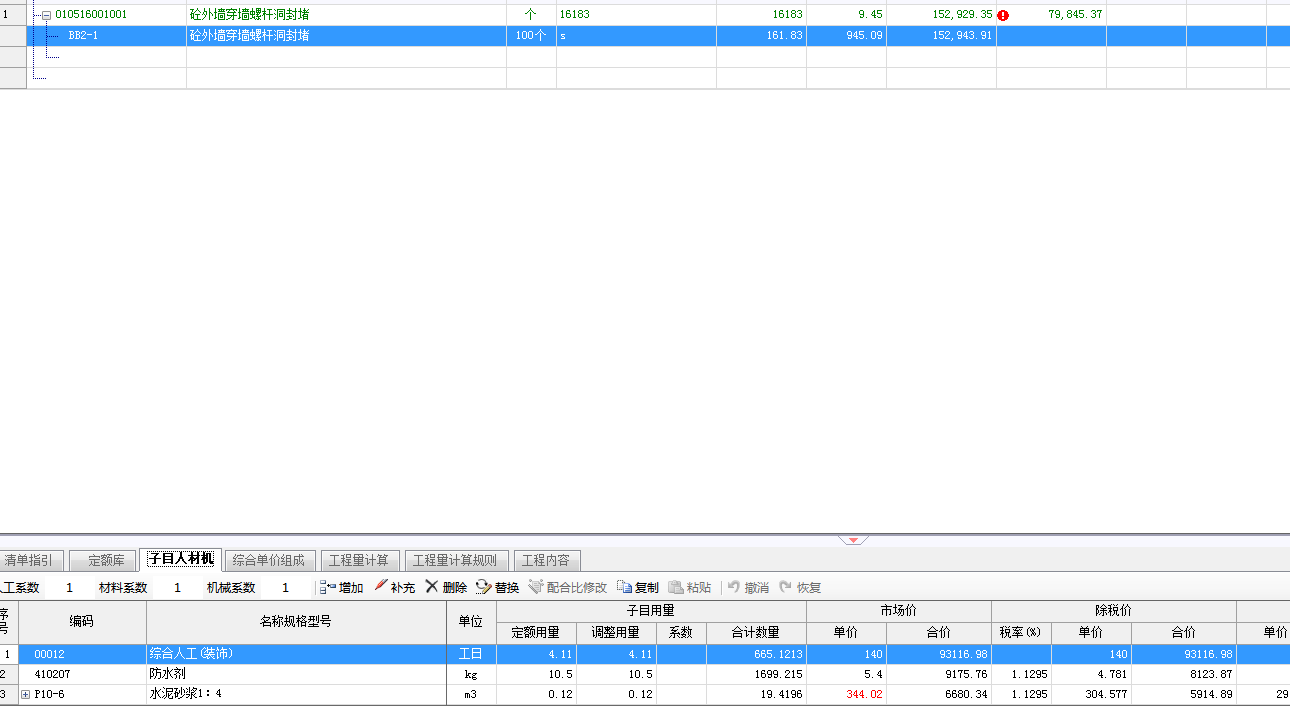Click the 5914.89 tax-excluded total cell
Viewport: 1290px width, 724px height.
coord(1184,694)
